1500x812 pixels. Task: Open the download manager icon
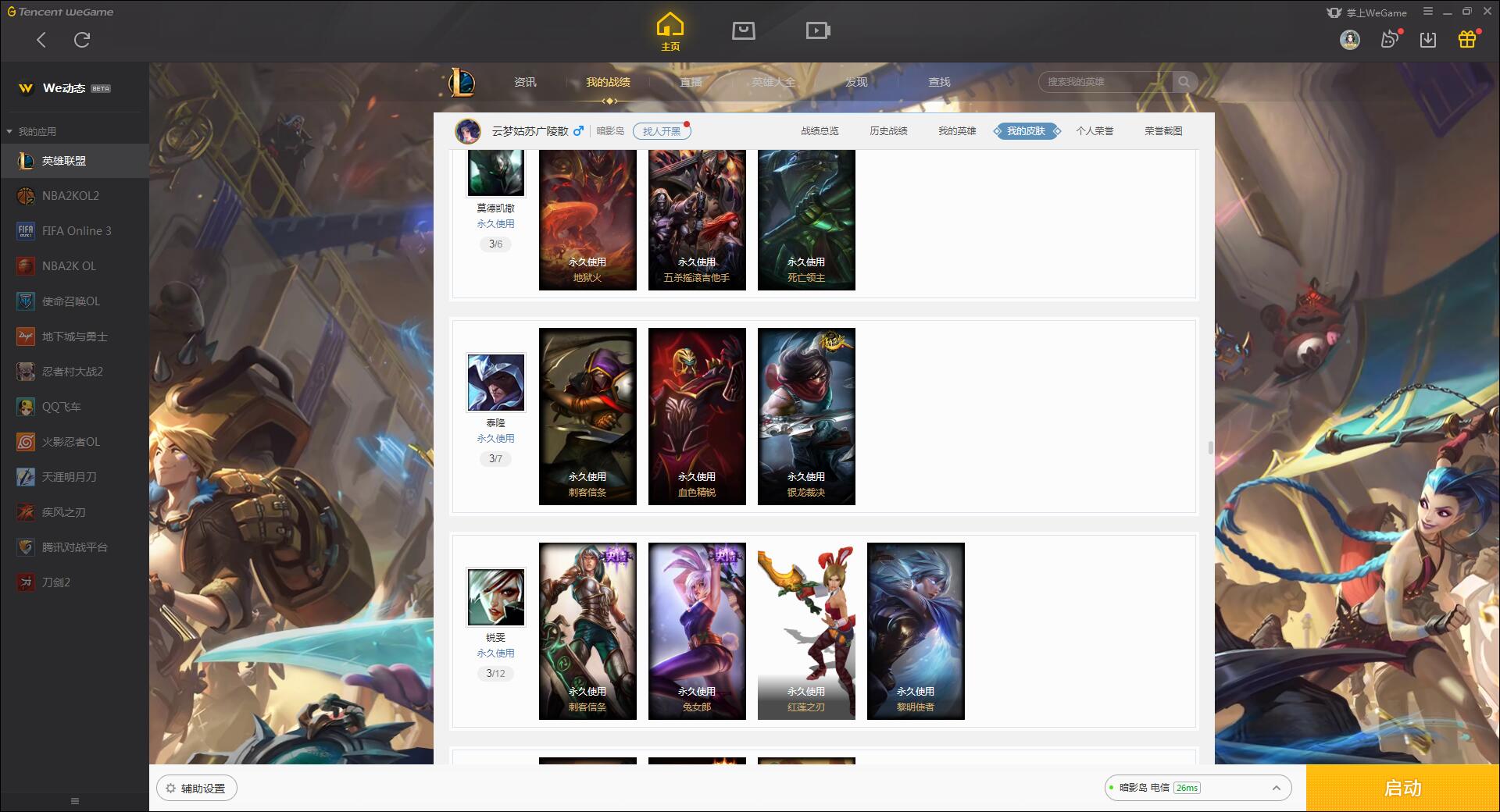pyautogui.click(x=1428, y=39)
